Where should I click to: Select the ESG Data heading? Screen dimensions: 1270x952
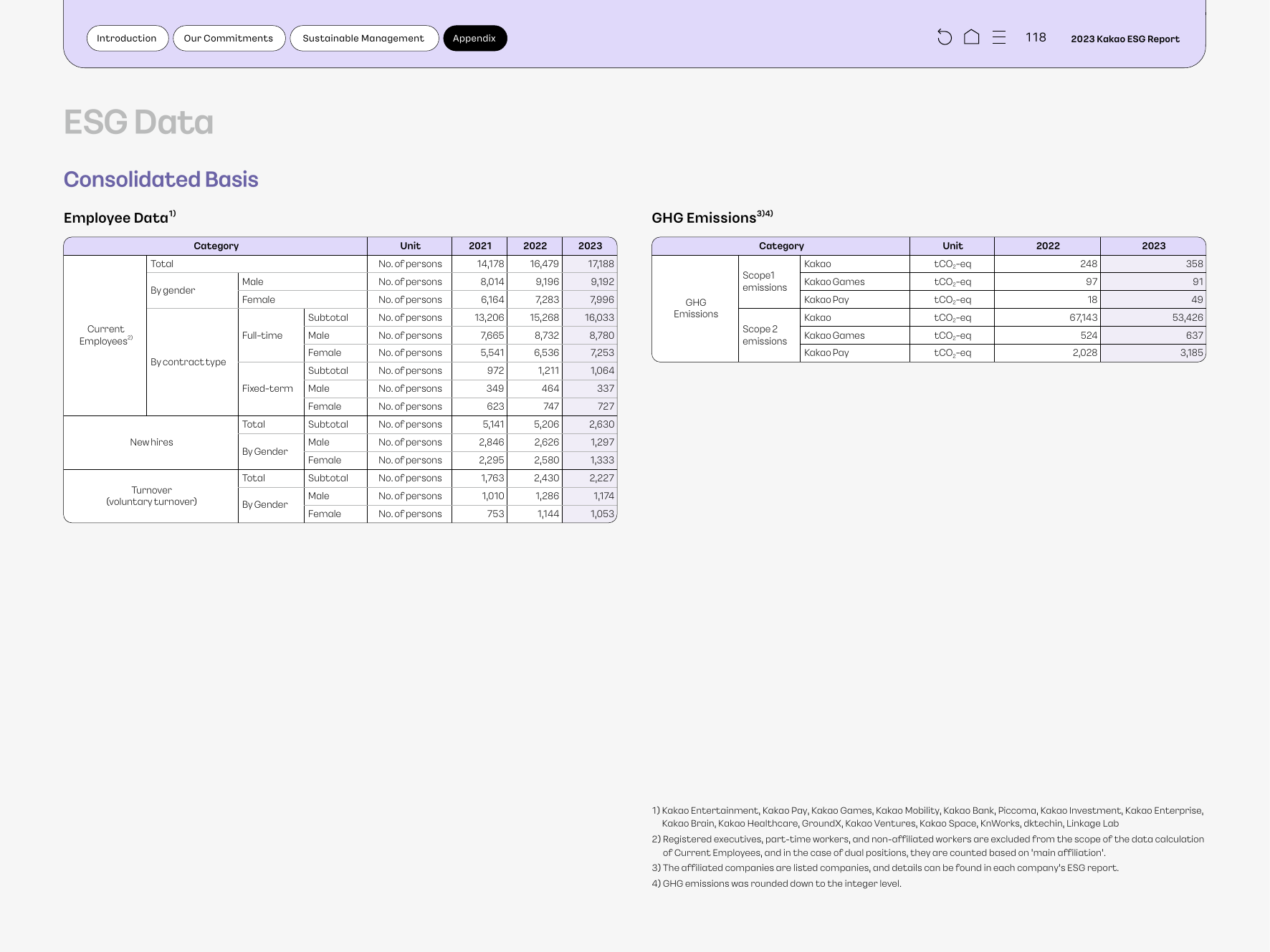tap(138, 122)
